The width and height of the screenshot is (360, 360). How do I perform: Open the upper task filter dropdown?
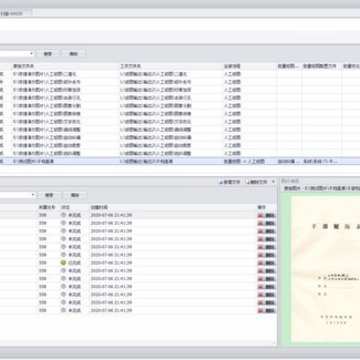point(32,54)
